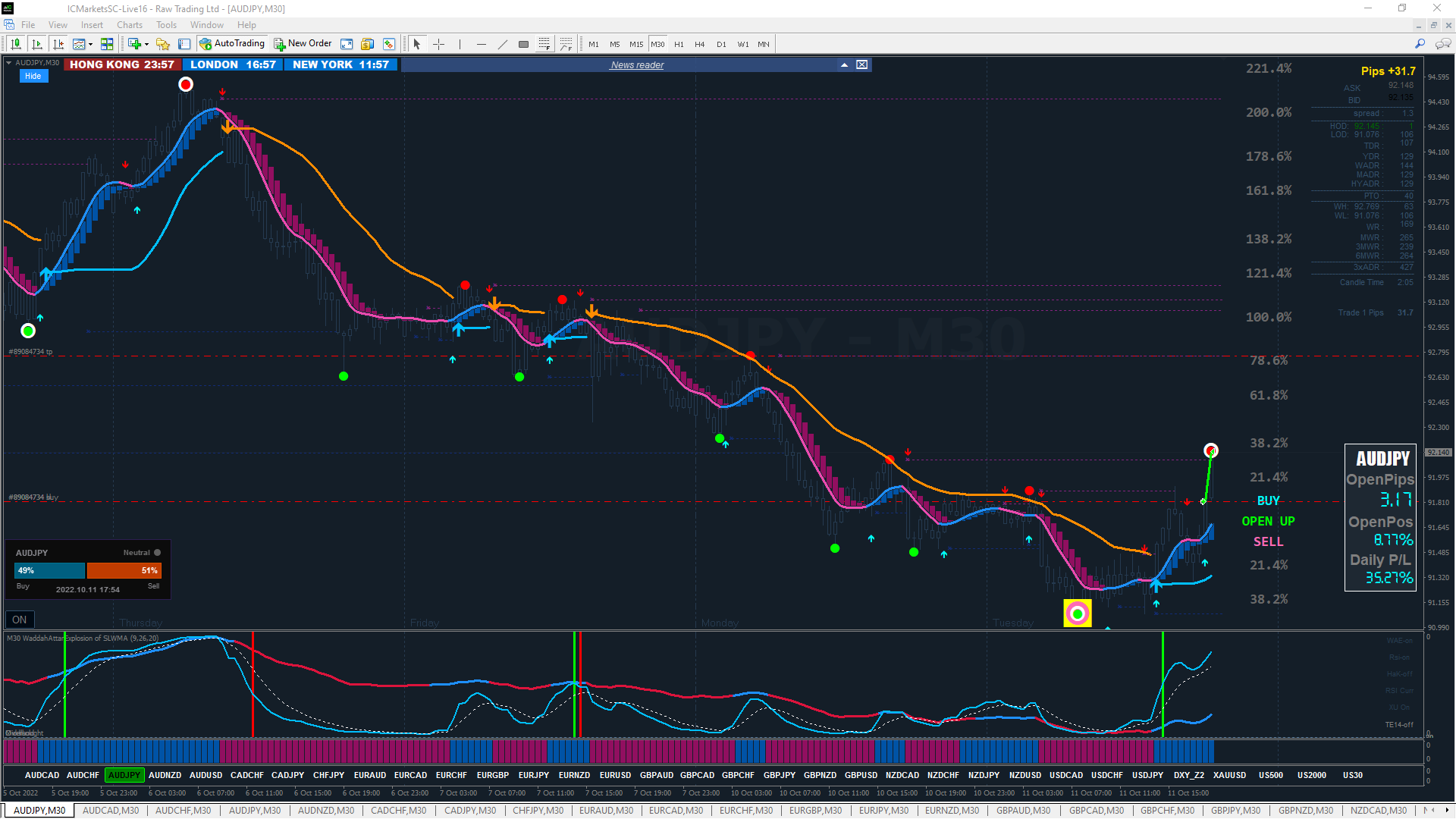Switch to the EURJPY,M30 chart tab
The image size is (1456, 819).
pyautogui.click(x=883, y=811)
